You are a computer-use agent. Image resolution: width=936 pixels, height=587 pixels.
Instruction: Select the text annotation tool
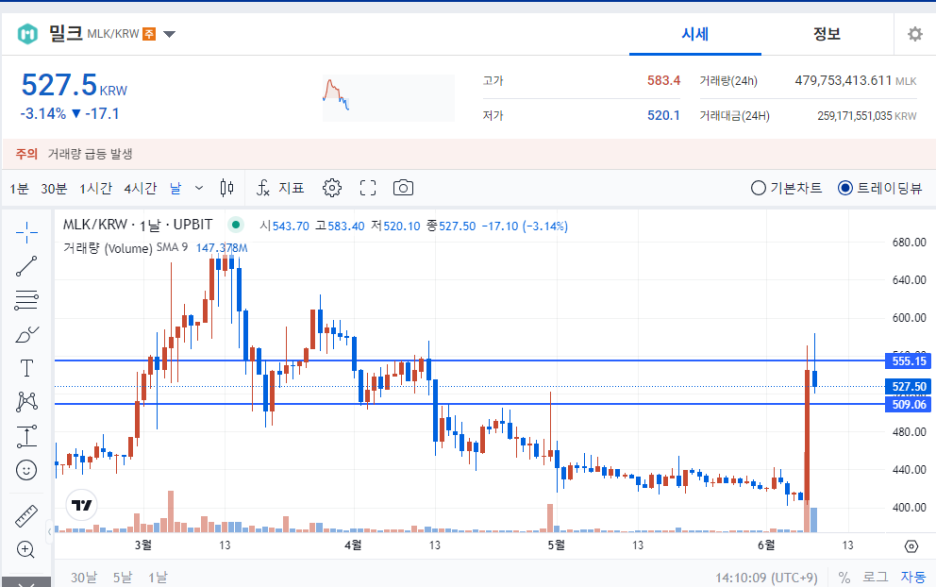click(27, 368)
